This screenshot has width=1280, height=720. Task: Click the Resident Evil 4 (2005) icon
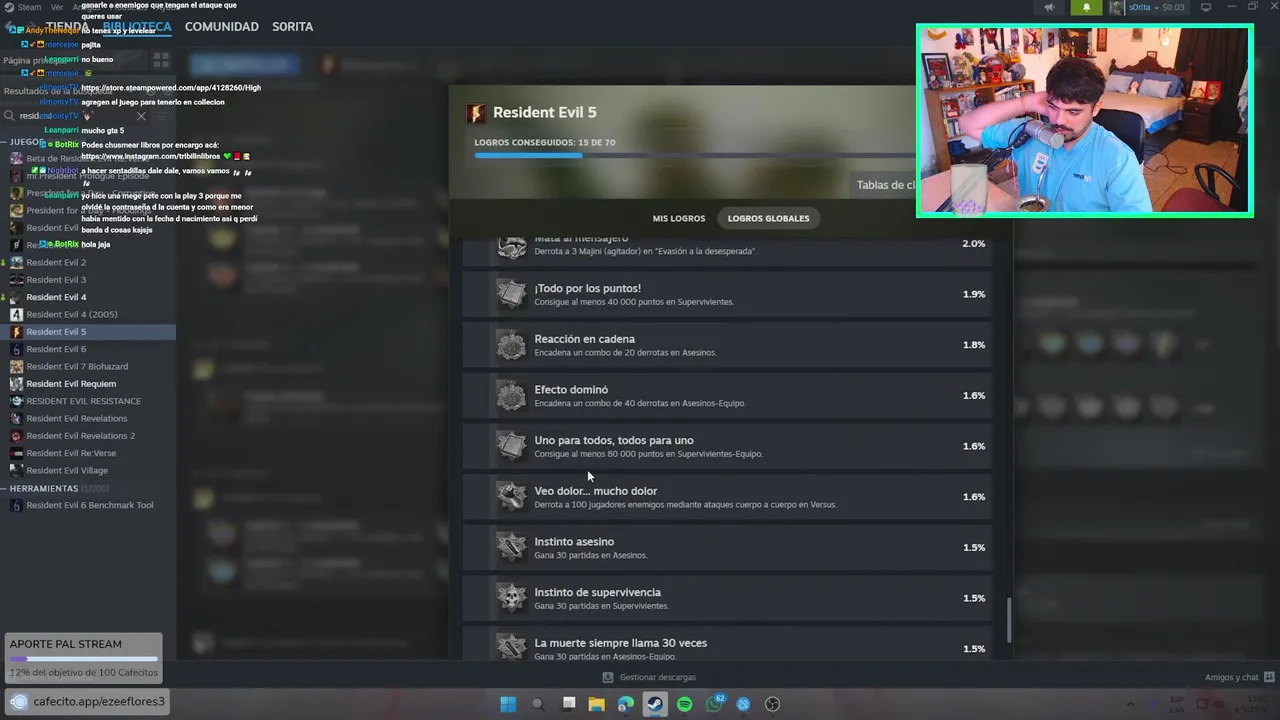point(16,315)
